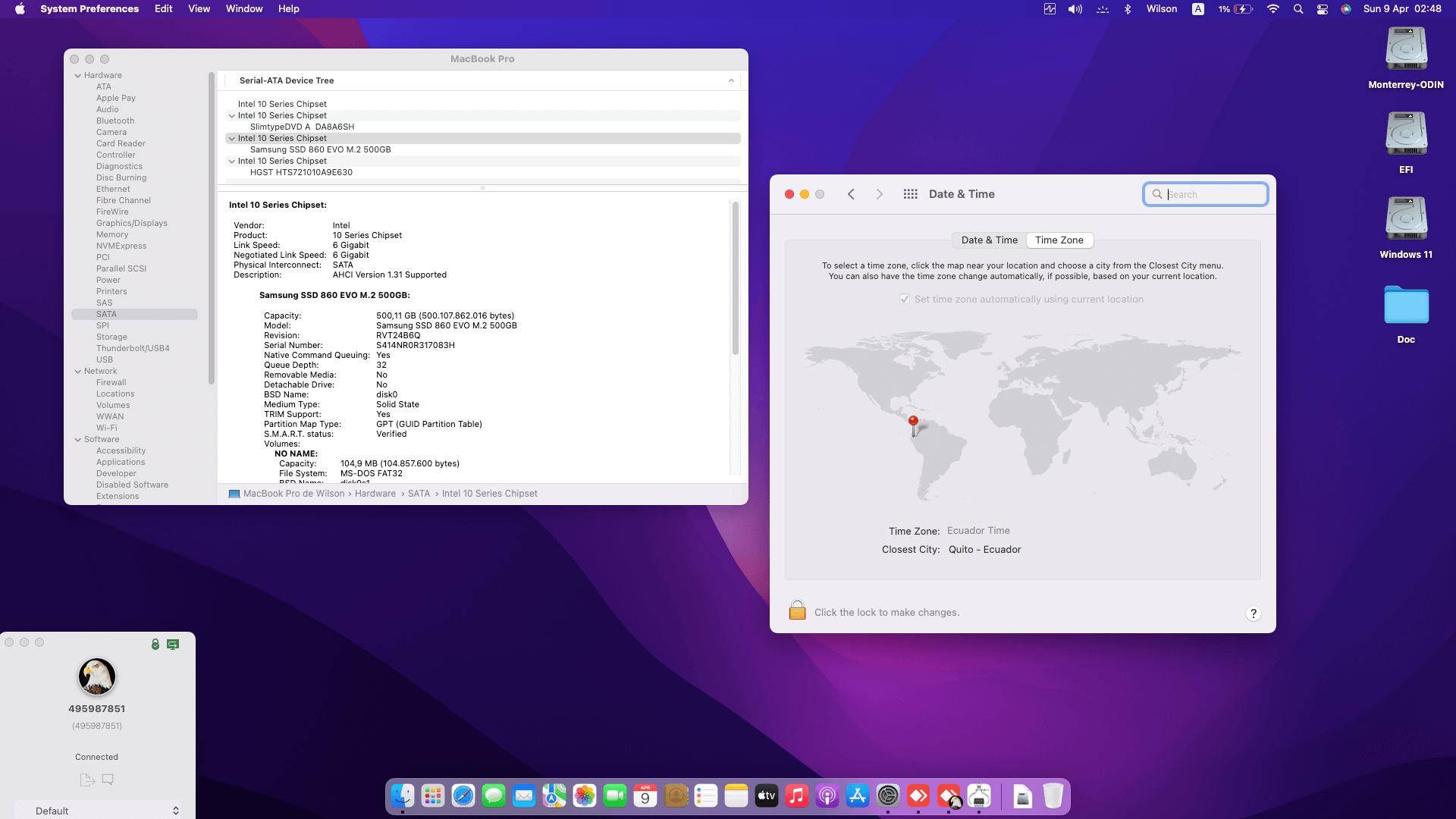Image resolution: width=1456 pixels, height=819 pixels.
Task: Uncheck Set time zone automatically using current location
Action: (905, 299)
